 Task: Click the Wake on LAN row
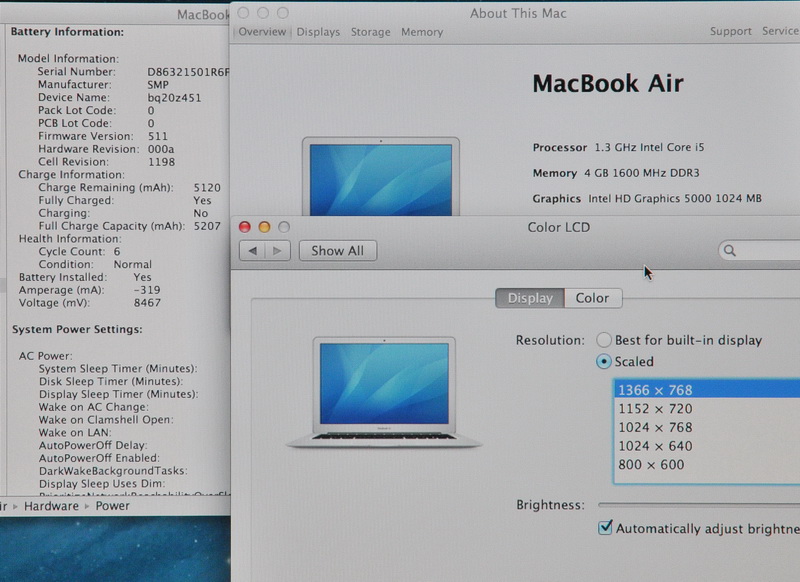75,433
